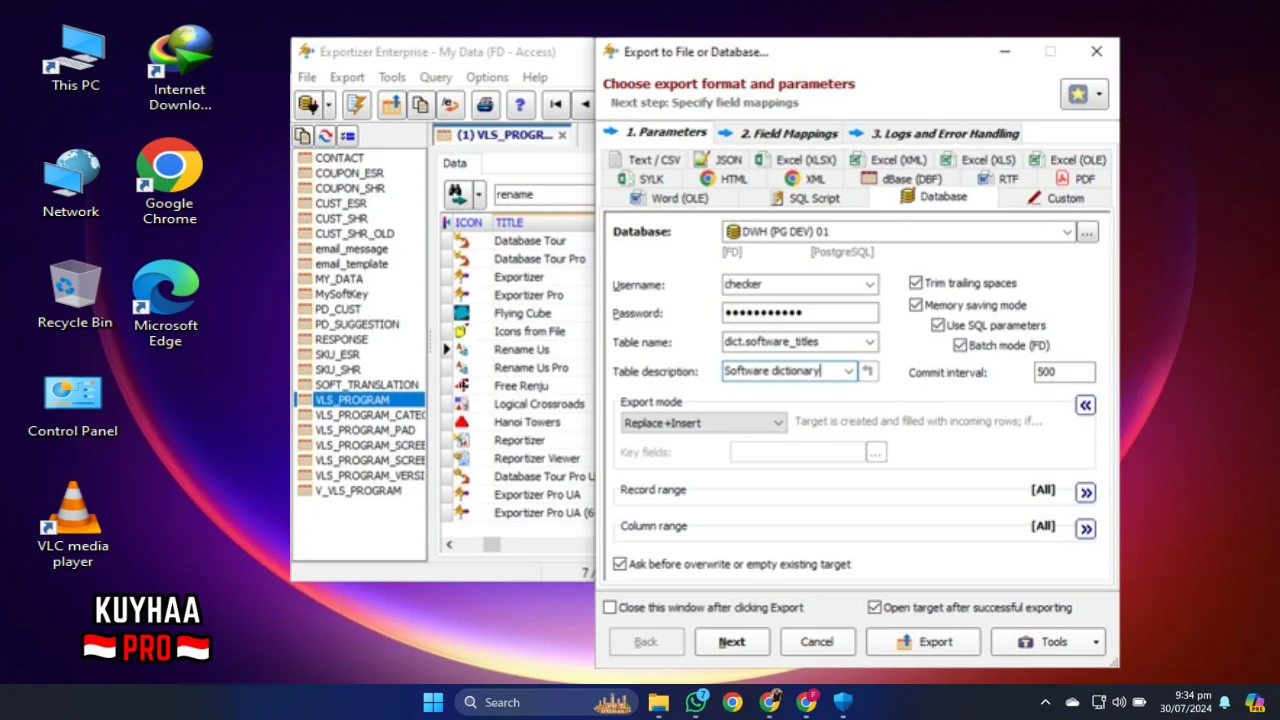Select the JSON export format tab
This screenshot has height=720, width=1280.
pyautogui.click(x=718, y=160)
